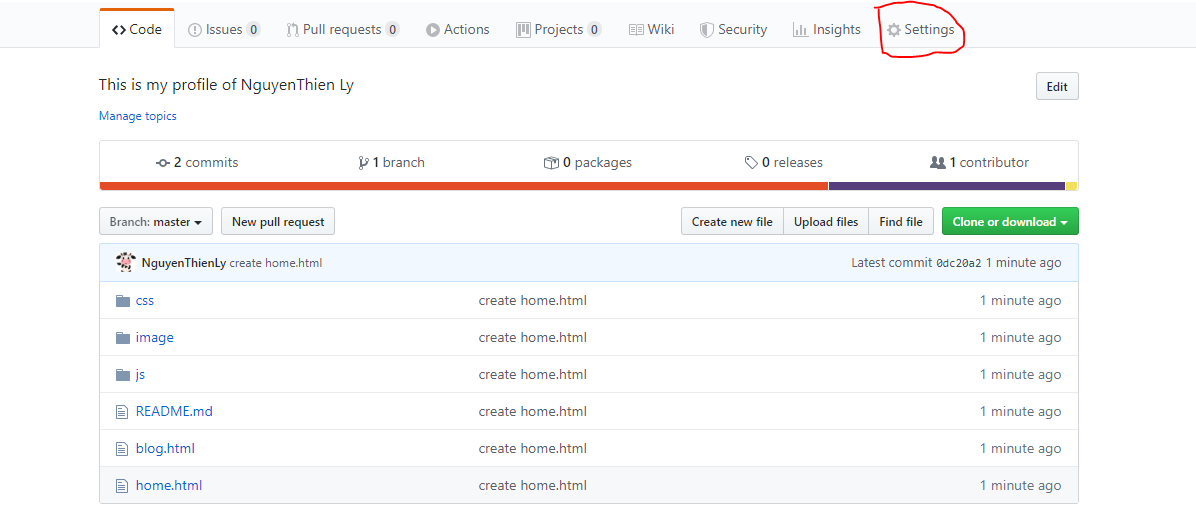The height and width of the screenshot is (514, 1196).
Task: Click the NguyenThienLy avatar image
Action: pos(126,262)
